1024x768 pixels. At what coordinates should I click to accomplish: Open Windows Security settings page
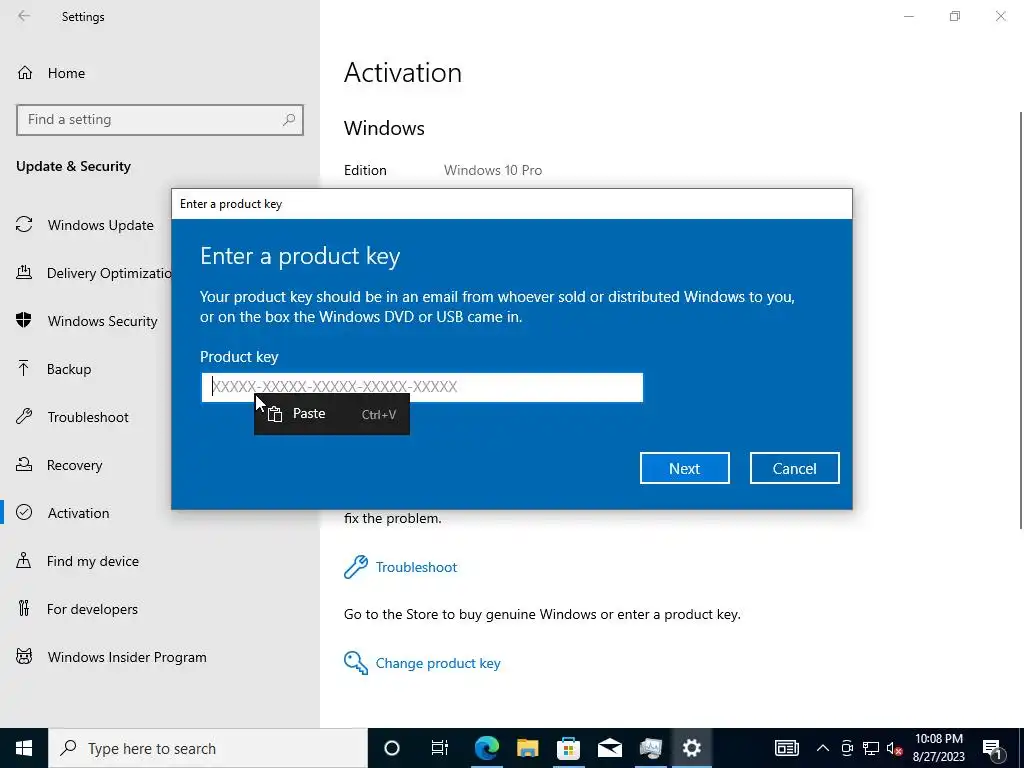pyautogui.click(x=103, y=321)
